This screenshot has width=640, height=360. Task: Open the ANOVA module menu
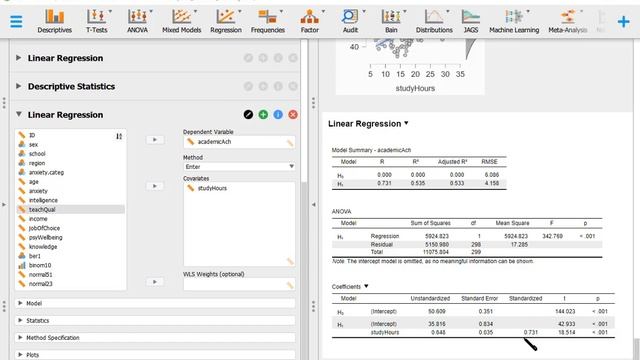(x=138, y=21)
